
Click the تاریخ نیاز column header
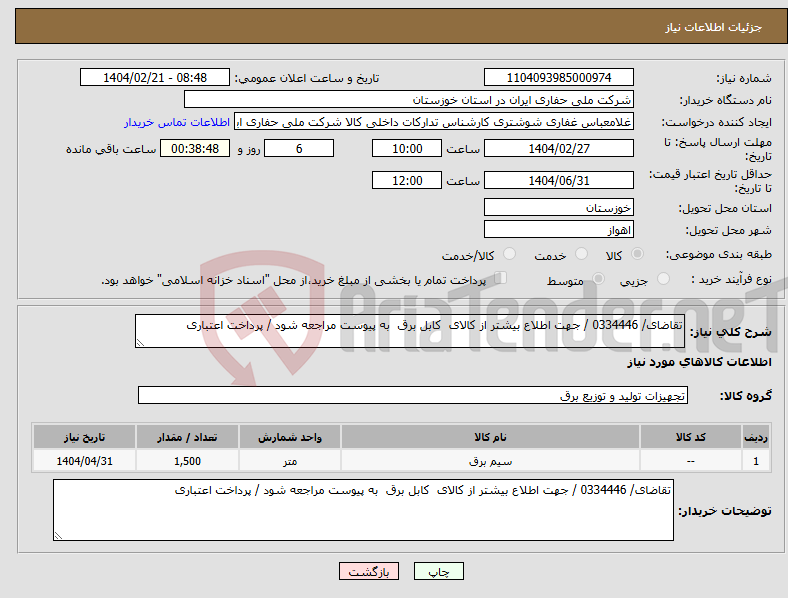coord(84,437)
